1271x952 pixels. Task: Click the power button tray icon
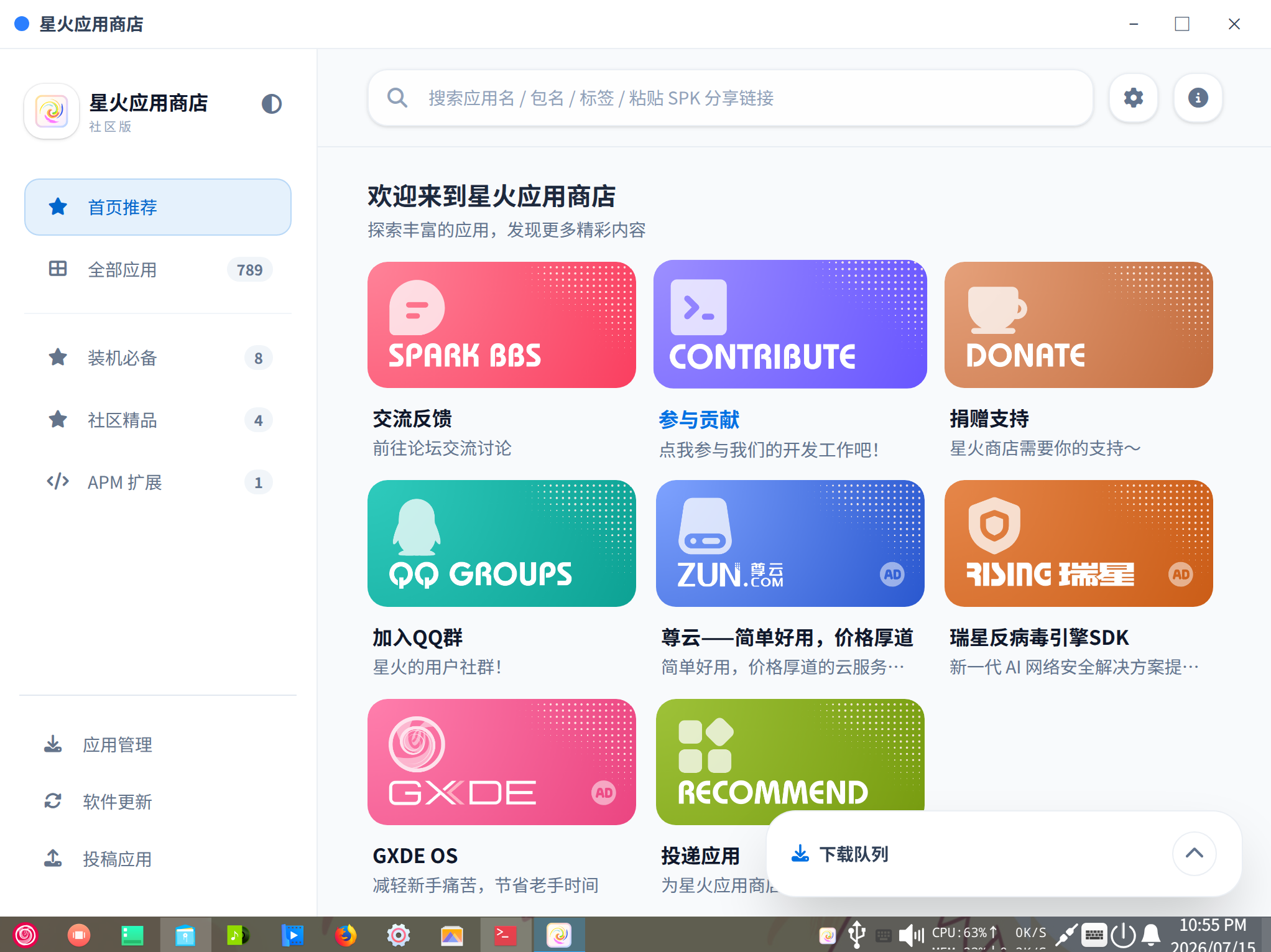(1123, 935)
